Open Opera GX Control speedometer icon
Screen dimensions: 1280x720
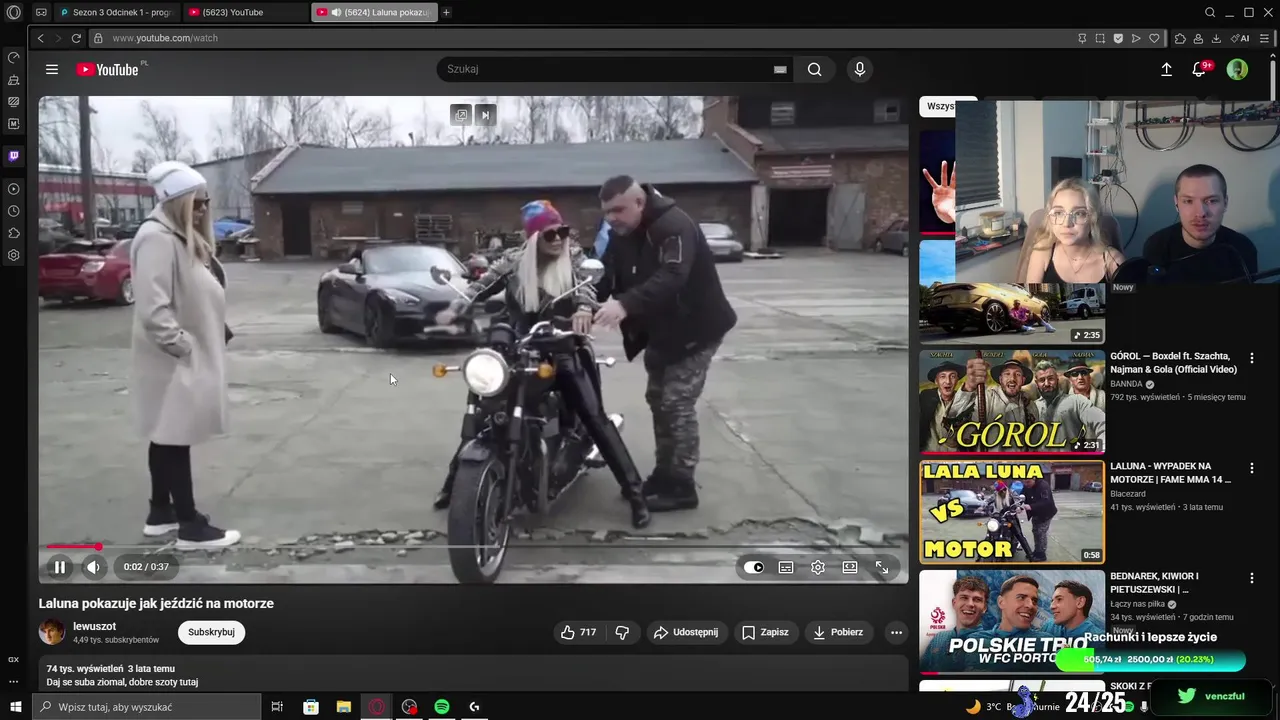pos(13,58)
